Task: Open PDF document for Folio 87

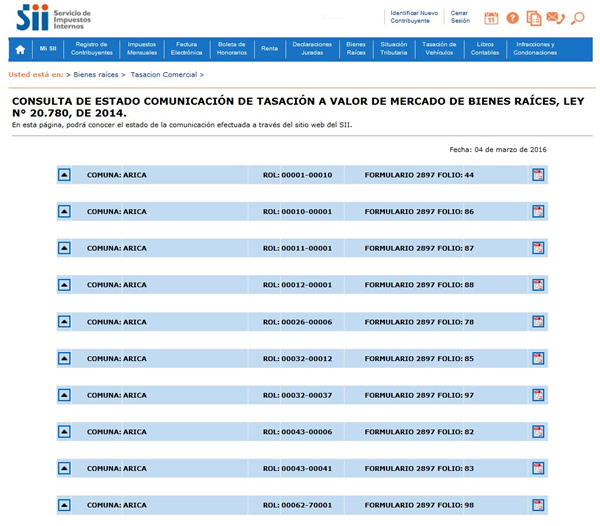Action: [x=538, y=248]
